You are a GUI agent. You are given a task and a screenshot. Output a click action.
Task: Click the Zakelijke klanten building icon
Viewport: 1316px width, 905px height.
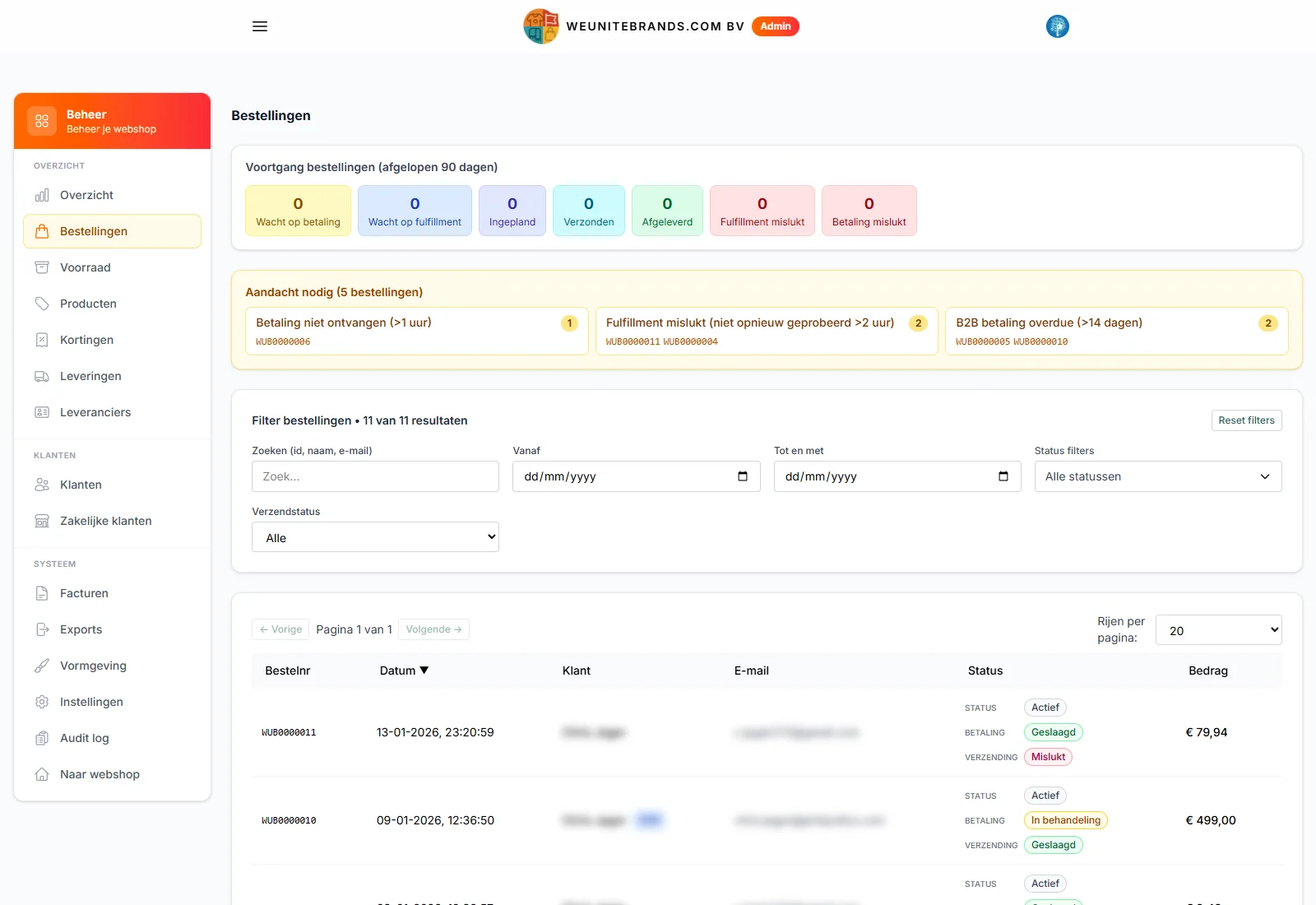42,521
